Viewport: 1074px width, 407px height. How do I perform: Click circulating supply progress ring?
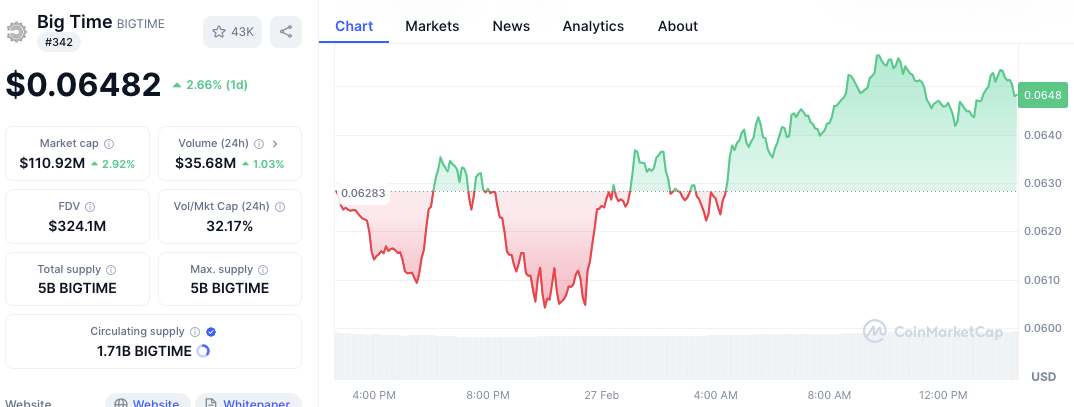point(204,351)
